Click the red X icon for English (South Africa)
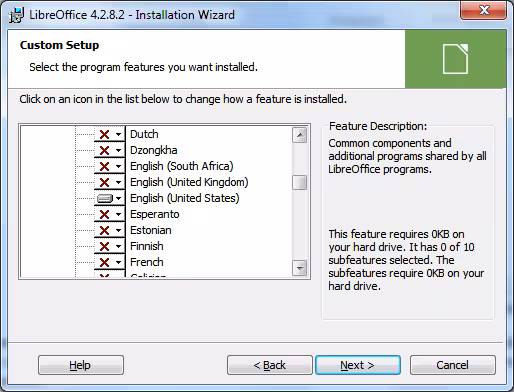This screenshot has width=514, height=392. click(x=104, y=166)
